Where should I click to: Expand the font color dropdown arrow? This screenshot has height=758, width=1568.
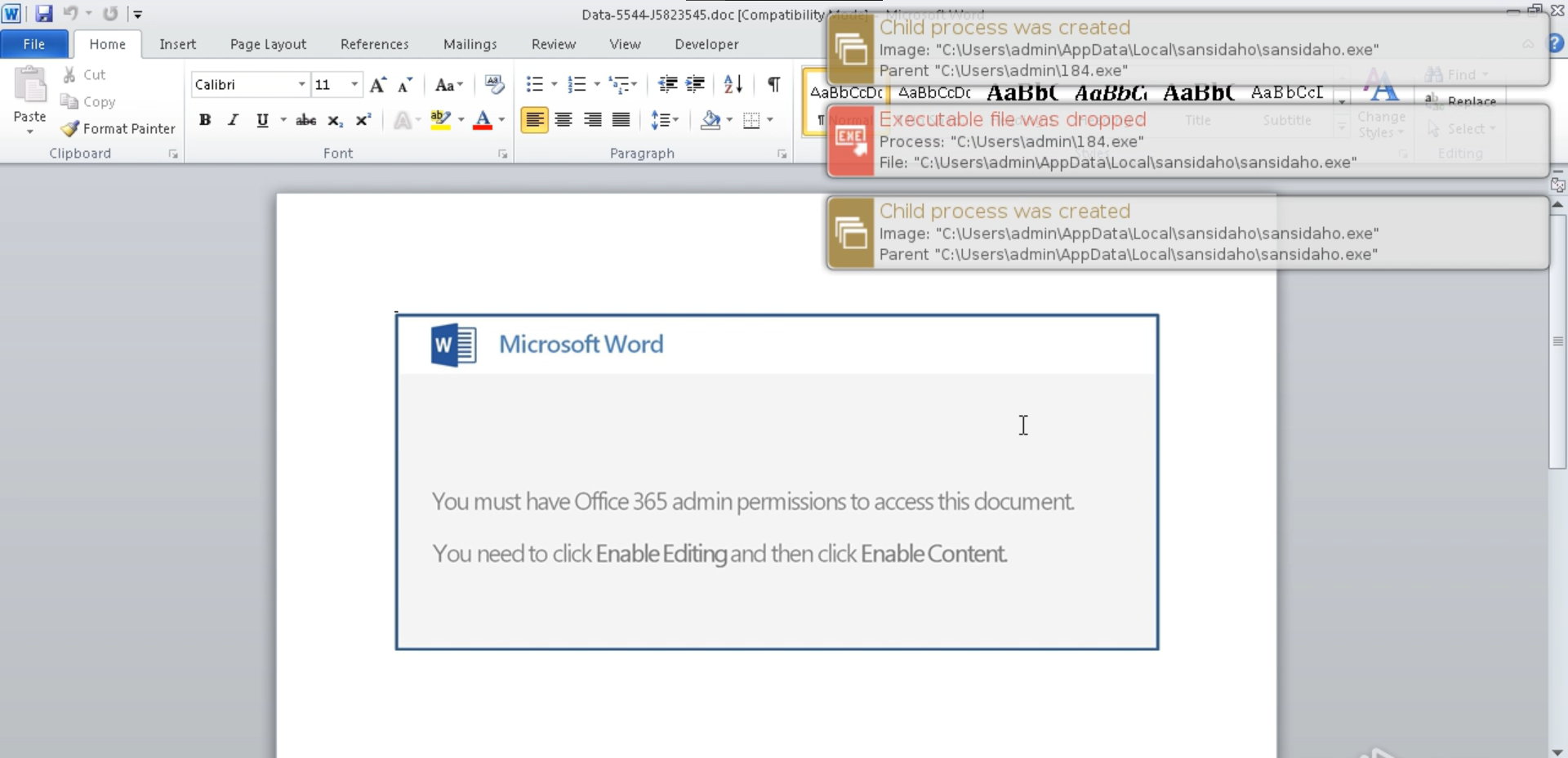coord(501,120)
